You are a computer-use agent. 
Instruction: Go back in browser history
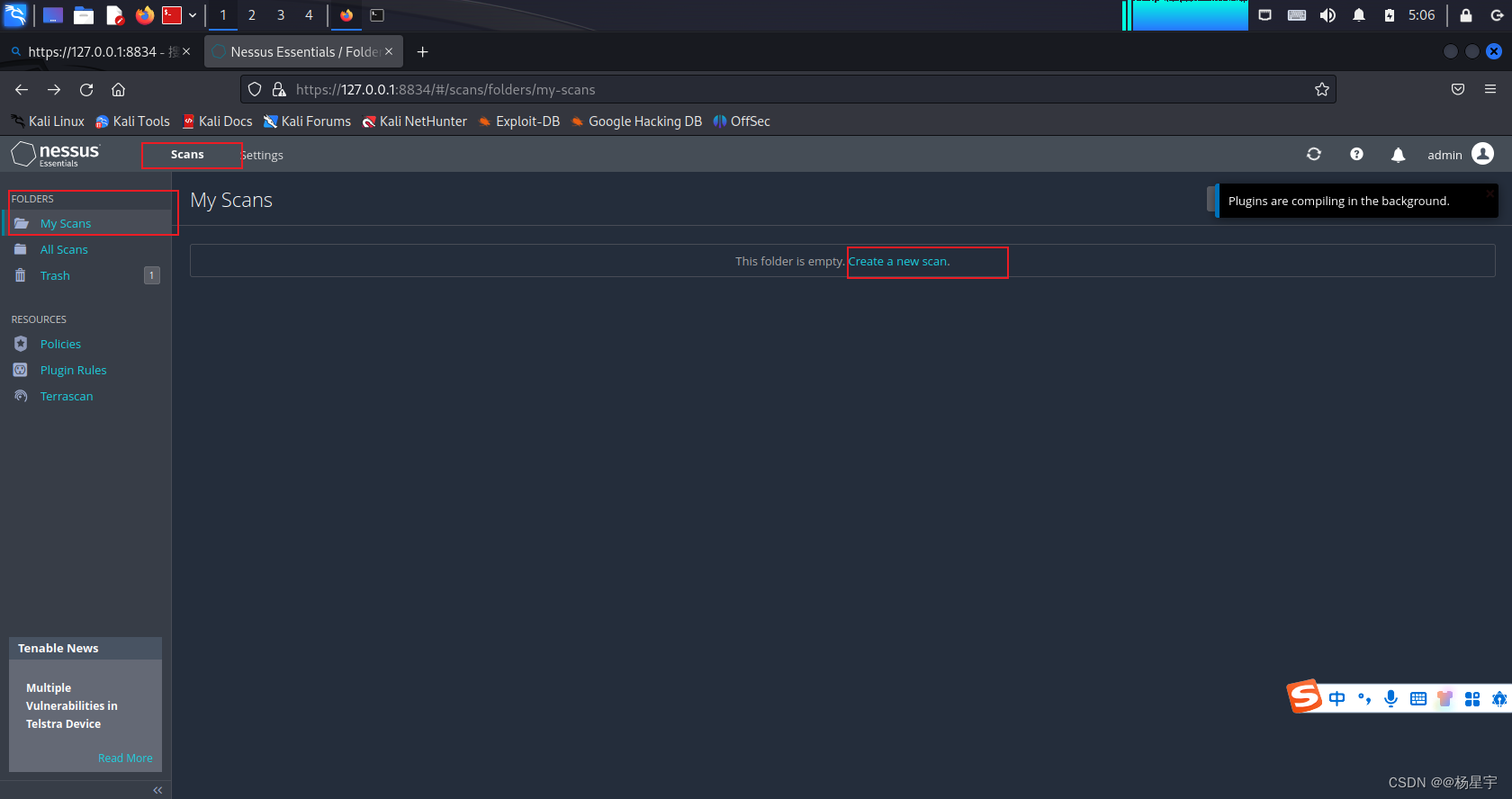pyautogui.click(x=22, y=89)
